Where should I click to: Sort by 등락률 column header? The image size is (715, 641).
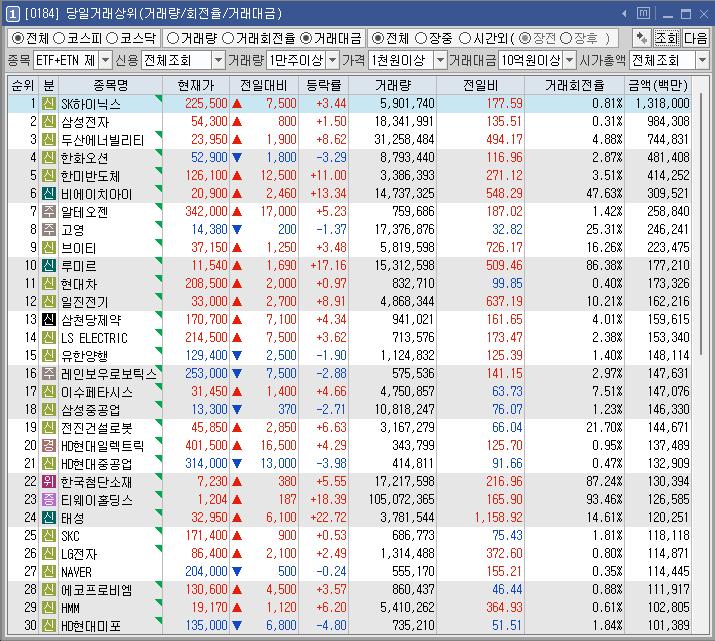pos(324,85)
